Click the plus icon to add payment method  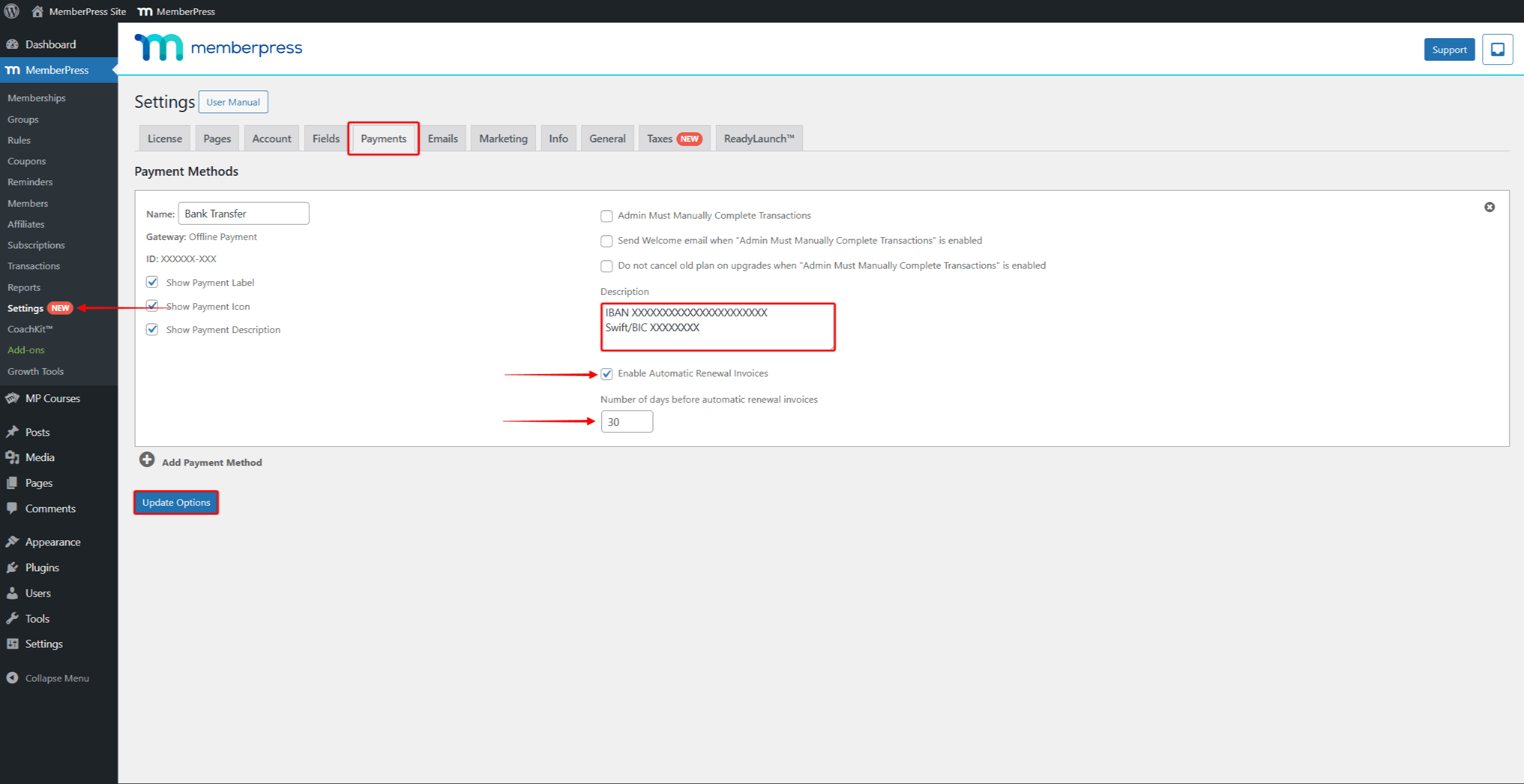click(x=147, y=460)
